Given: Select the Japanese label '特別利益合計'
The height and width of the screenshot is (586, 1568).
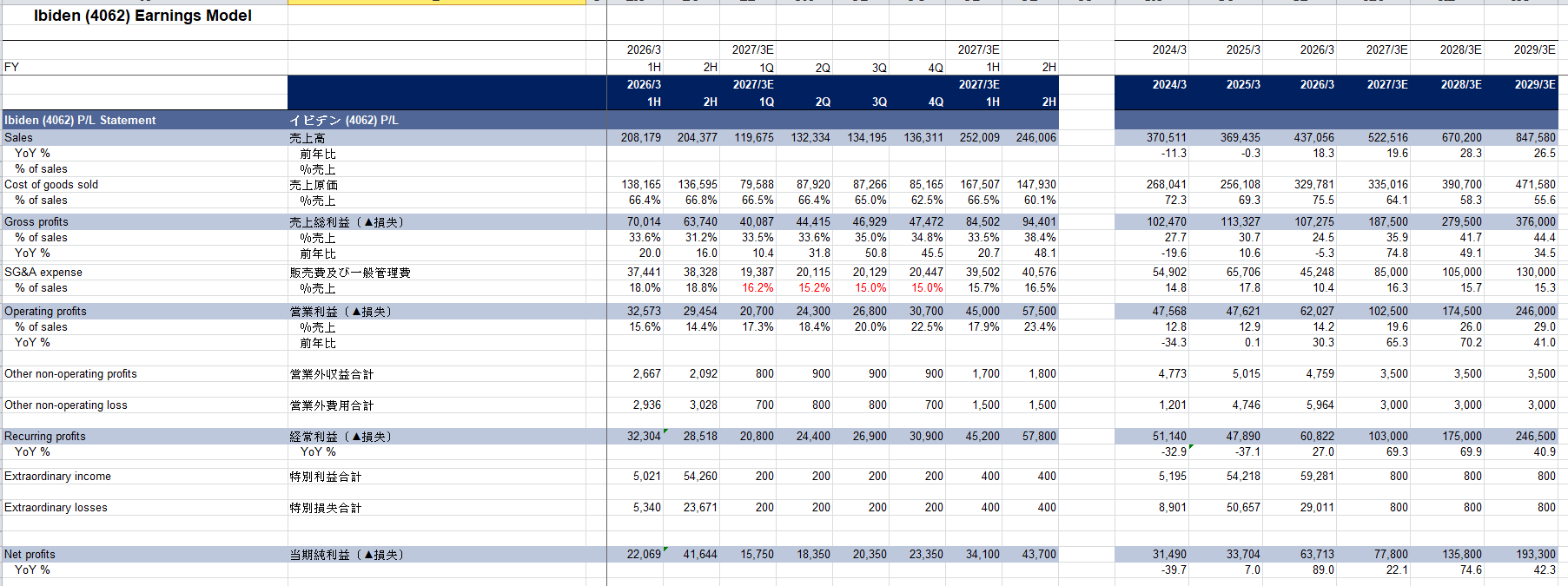Looking at the screenshot, I should [325, 476].
